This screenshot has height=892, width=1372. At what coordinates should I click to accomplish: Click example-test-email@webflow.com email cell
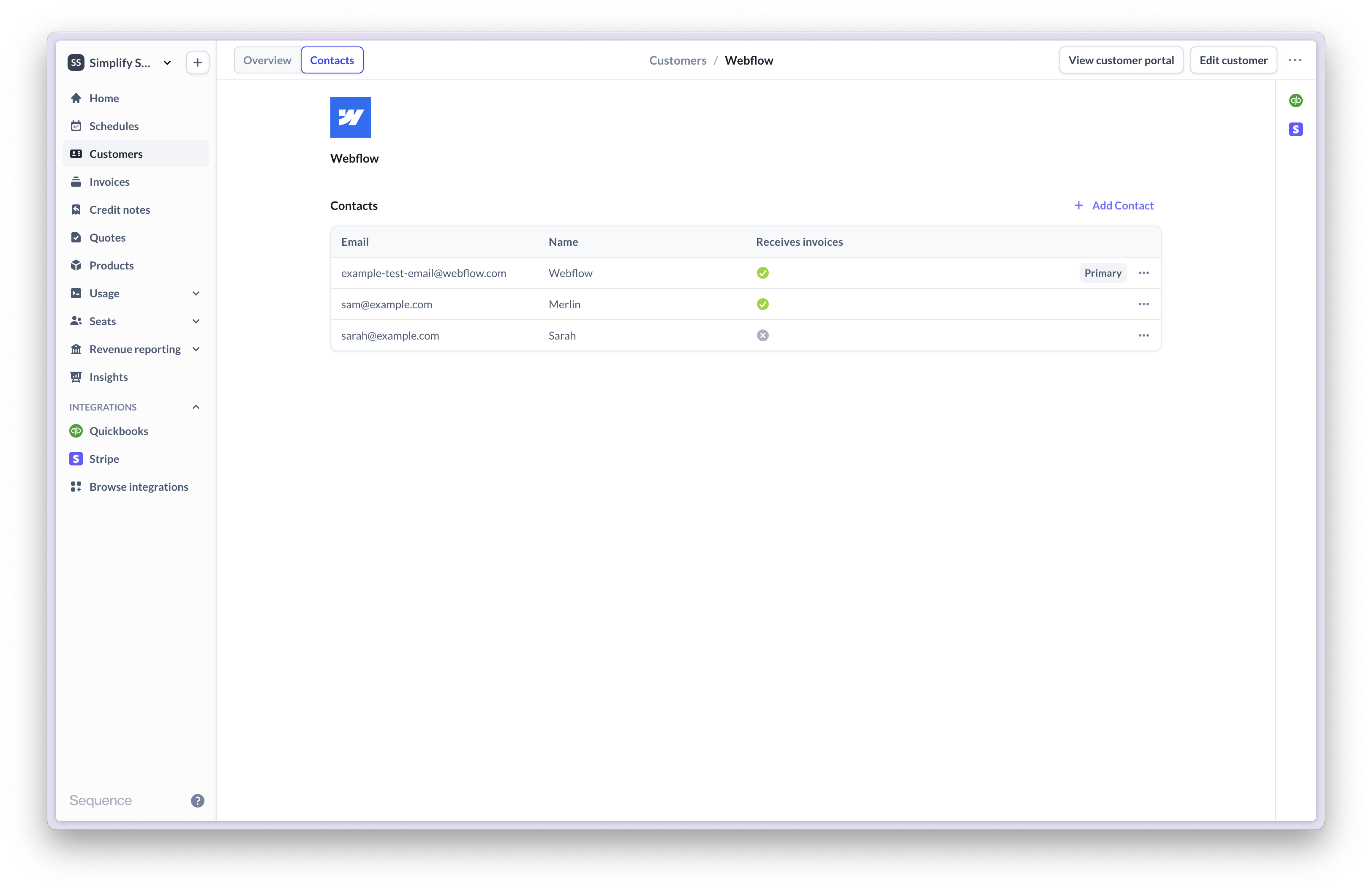[x=424, y=273]
